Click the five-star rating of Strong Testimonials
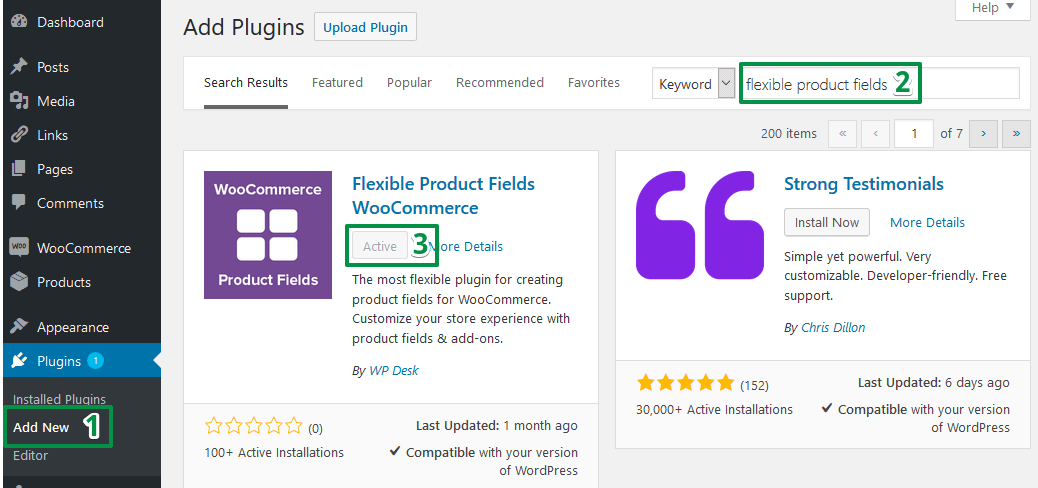Viewport: 1038px width, 488px height. (x=685, y=383)
